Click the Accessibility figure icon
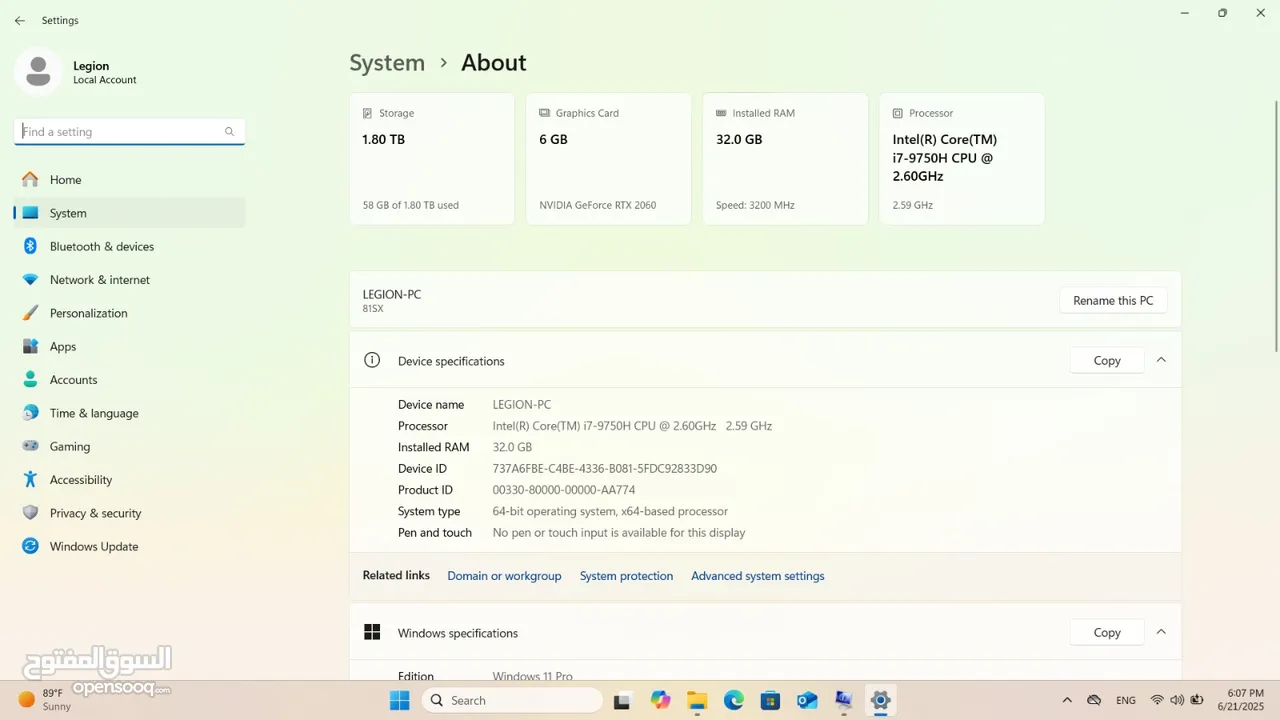Viewport: 1280px width, 720px height. [x=31, y=480]
